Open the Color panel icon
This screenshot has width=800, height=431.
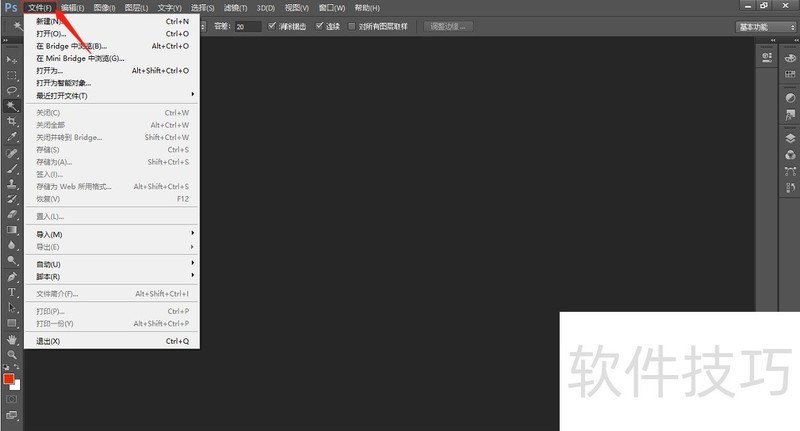(790, 58)
